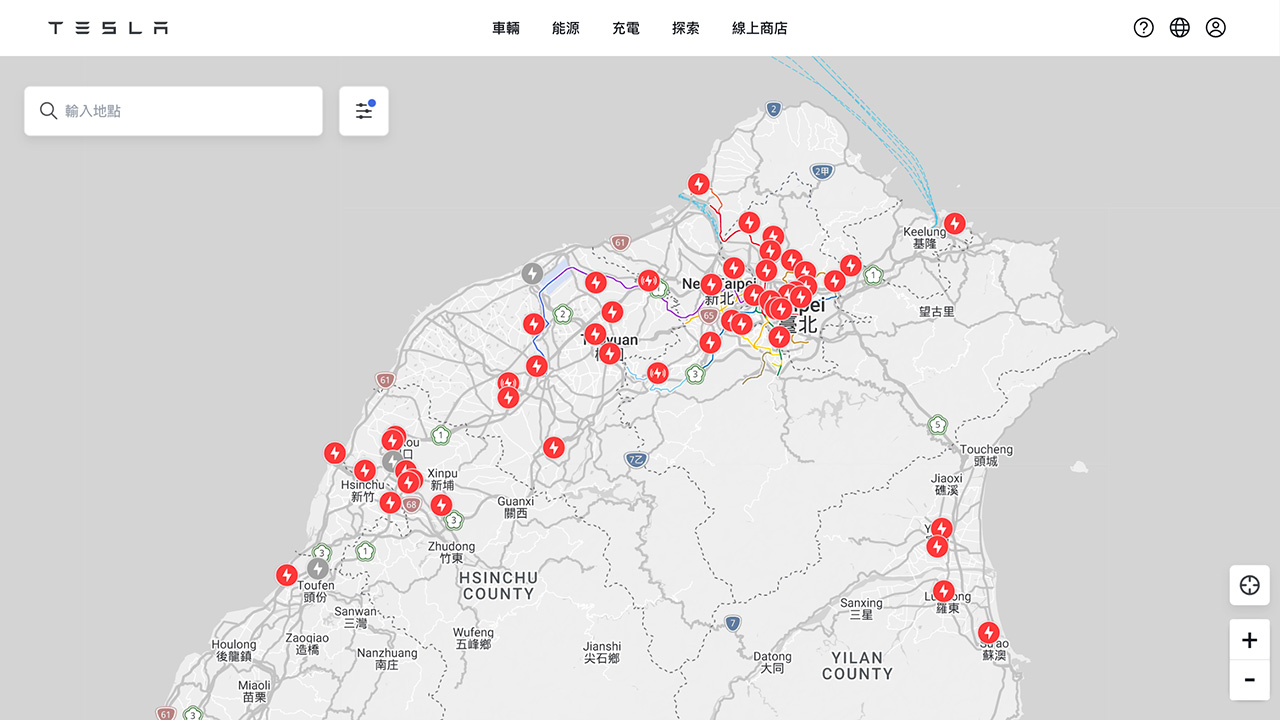Select the pin left of Route 3 shield
The width and height of the screenshot is (1280, 720).
(x=657, y=374)
